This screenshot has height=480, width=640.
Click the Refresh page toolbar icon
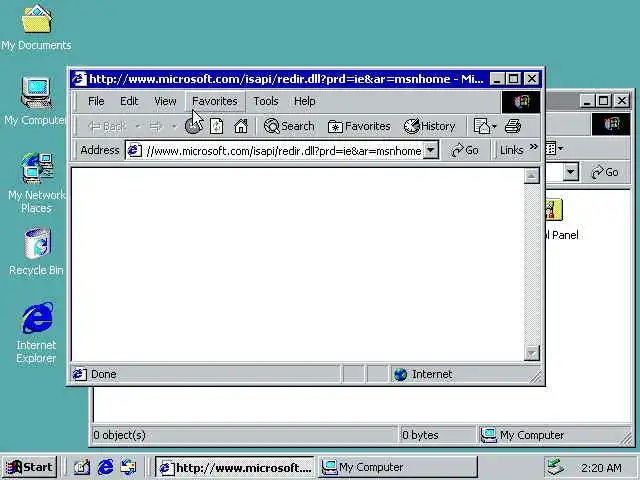[216, 126]
